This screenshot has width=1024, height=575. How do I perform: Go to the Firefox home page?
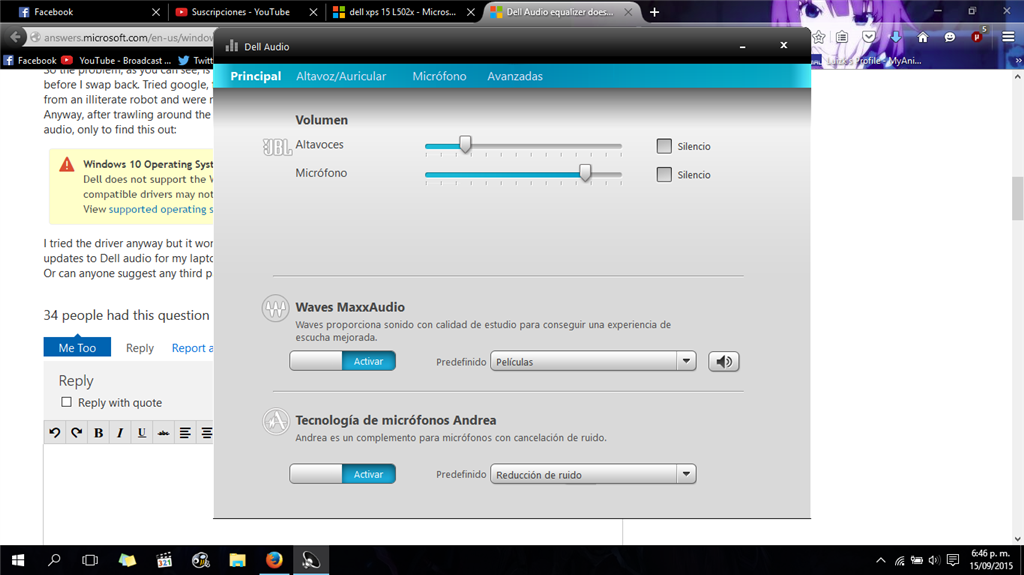click(x=923, y=37)
